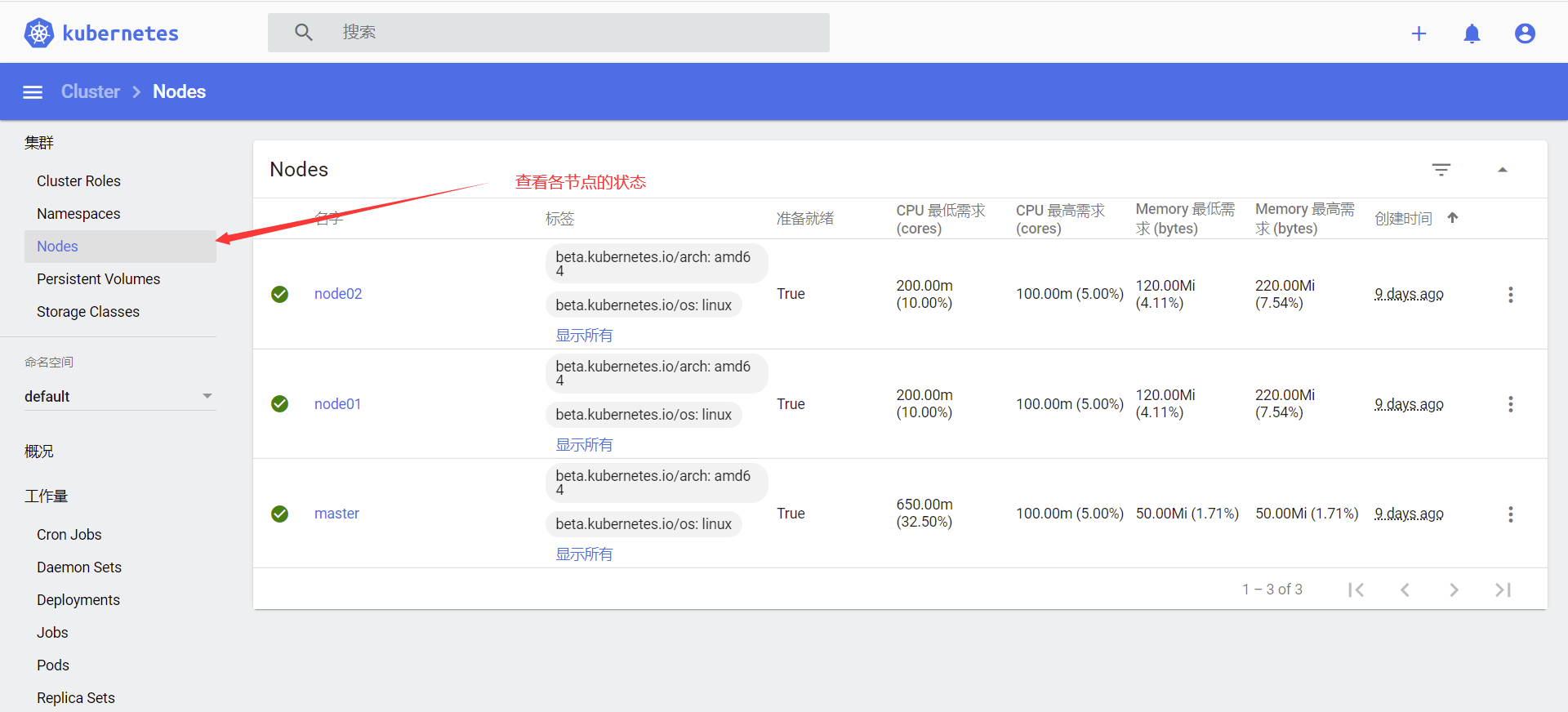This screenshot has width=1568, height=712.
Task: Open 工作量 workloads section
Action: (46, 496)
